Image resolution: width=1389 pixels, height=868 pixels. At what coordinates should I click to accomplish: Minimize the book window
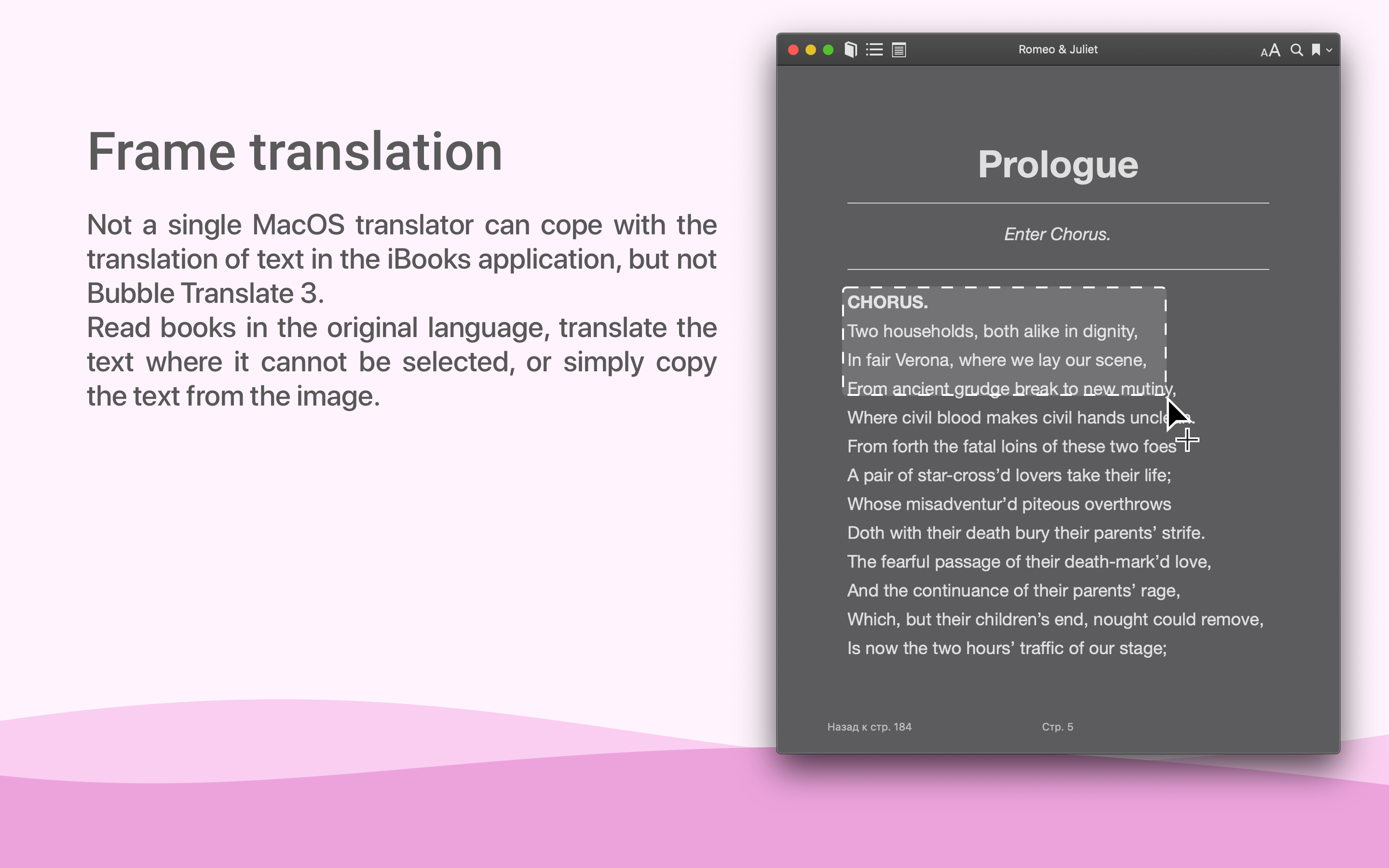(810, 50)
